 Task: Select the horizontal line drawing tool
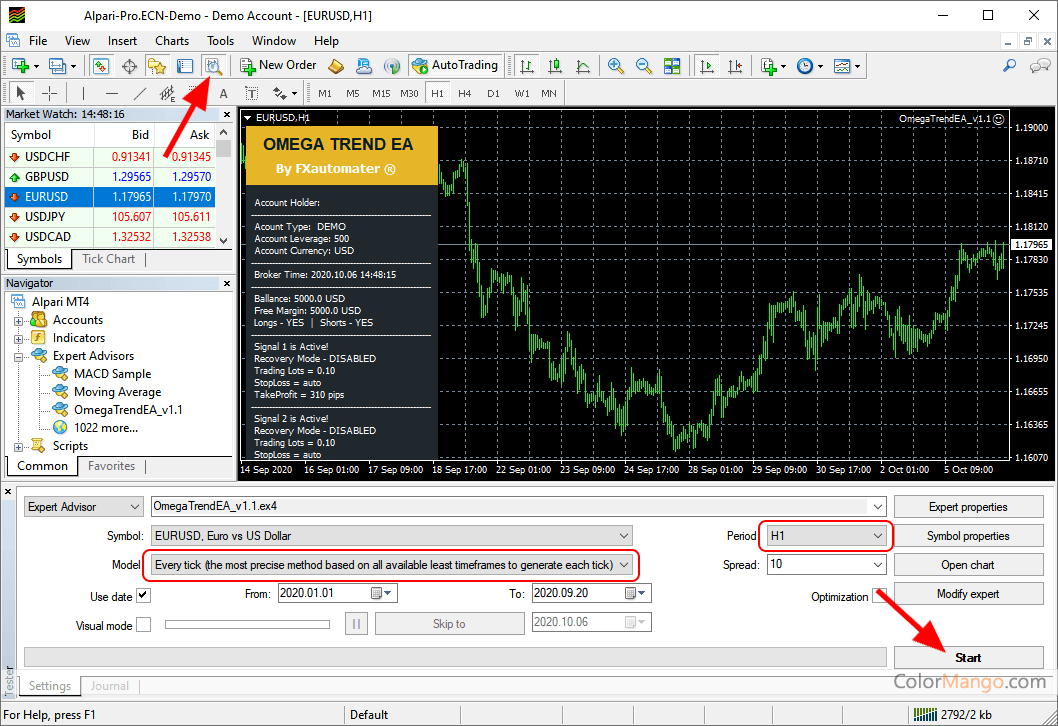click(112, 93)
